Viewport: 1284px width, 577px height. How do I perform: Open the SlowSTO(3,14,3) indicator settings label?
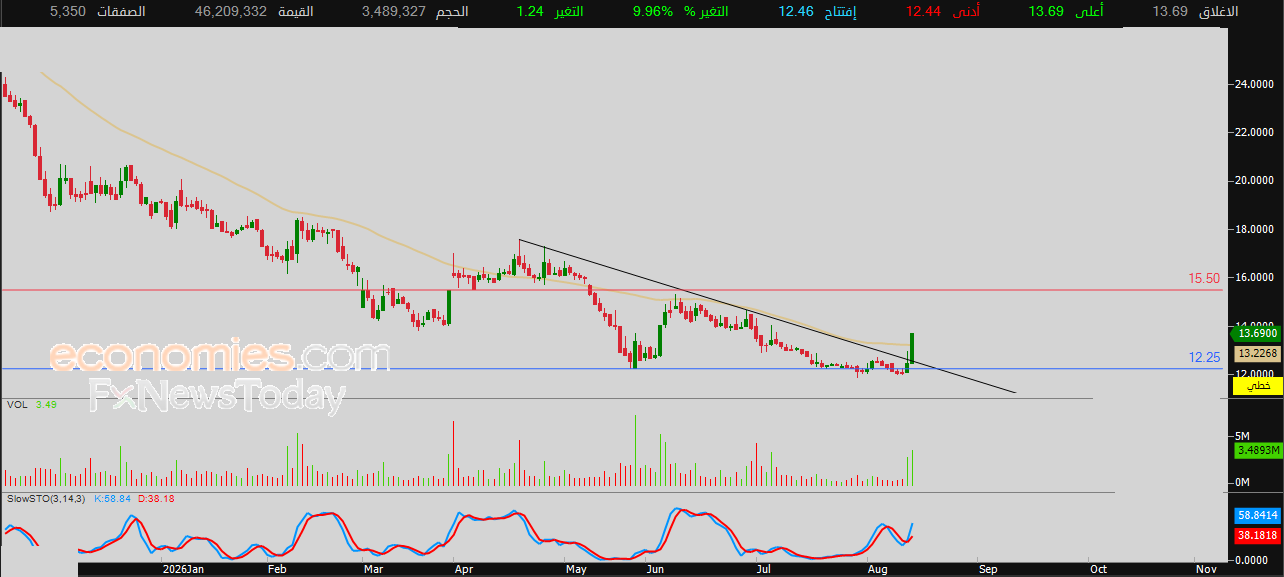(x=48, y=497)
